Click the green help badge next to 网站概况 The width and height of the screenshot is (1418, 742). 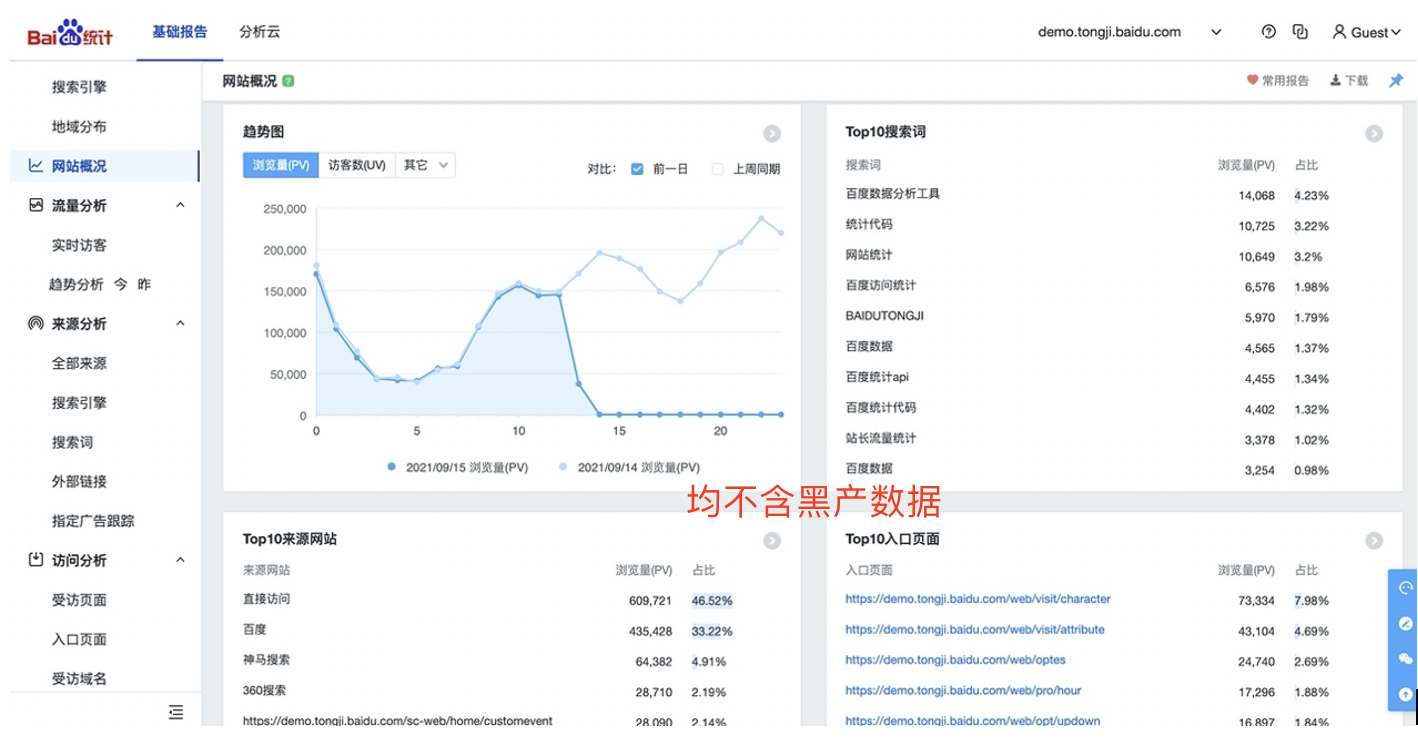point(288,81)
